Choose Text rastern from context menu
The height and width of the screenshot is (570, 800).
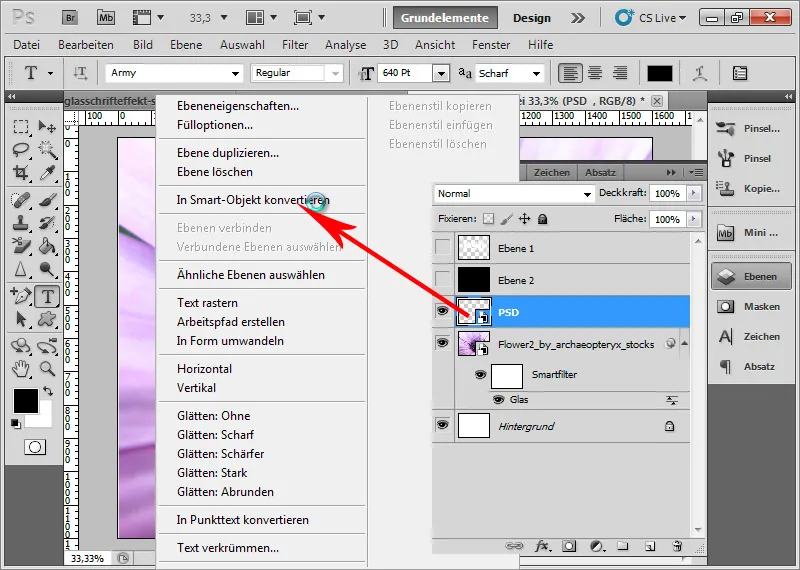(x=207, y=303)
